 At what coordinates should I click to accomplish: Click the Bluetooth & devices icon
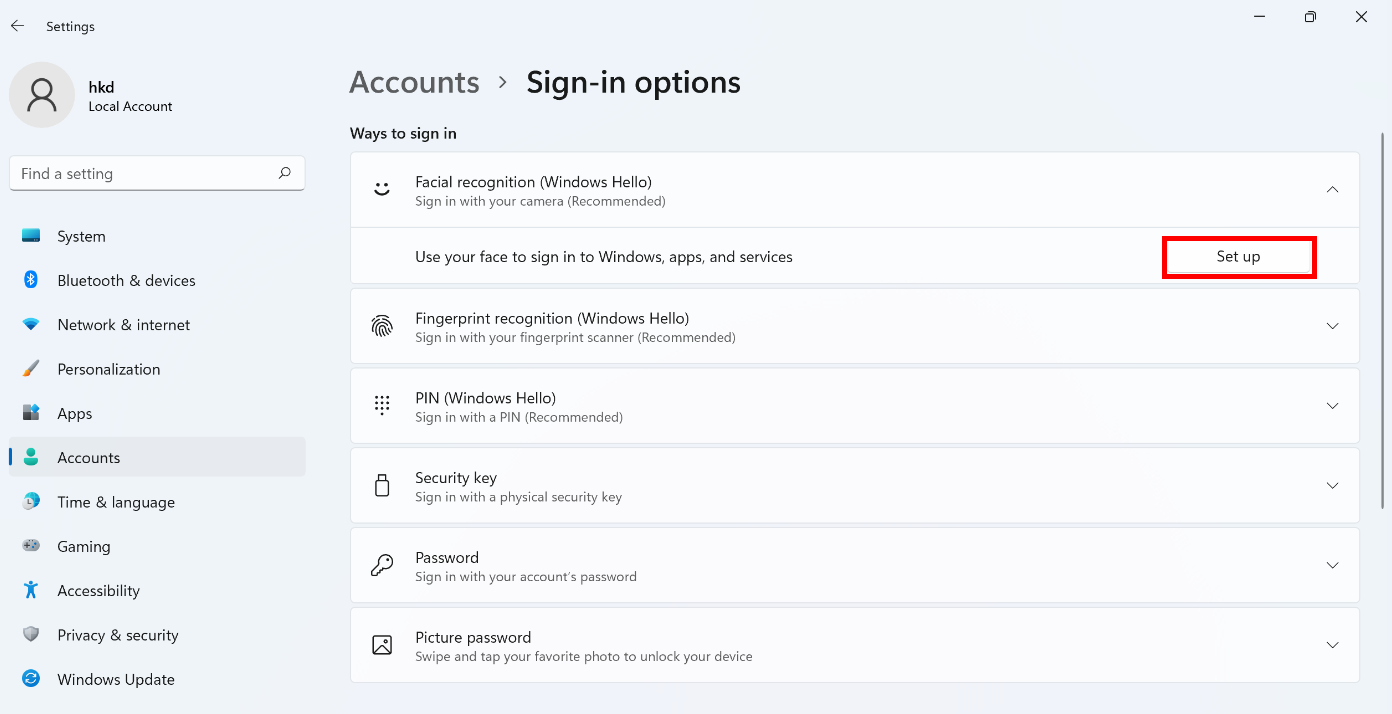click(x=31, y=280)
